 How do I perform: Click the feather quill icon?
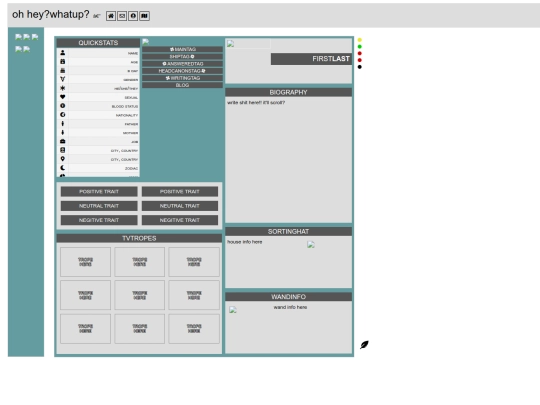(364, 345)
